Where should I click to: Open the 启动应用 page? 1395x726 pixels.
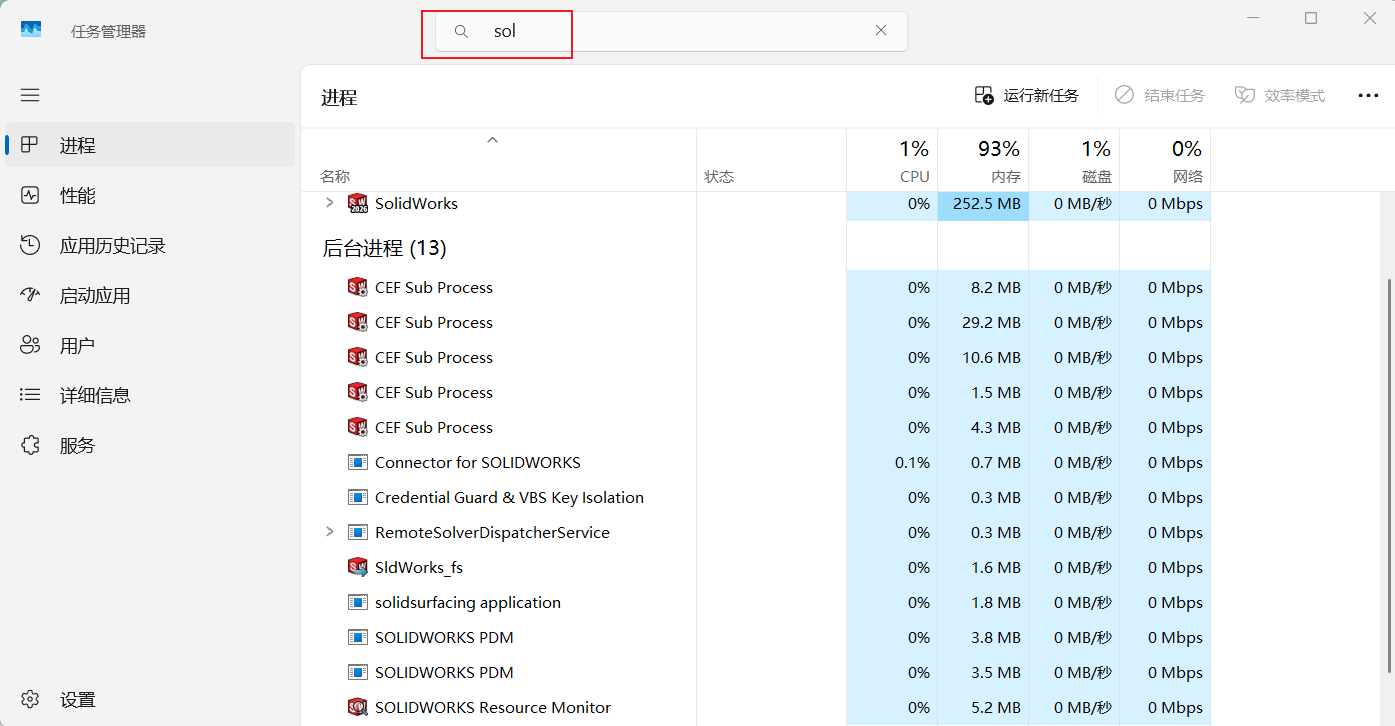150,295
